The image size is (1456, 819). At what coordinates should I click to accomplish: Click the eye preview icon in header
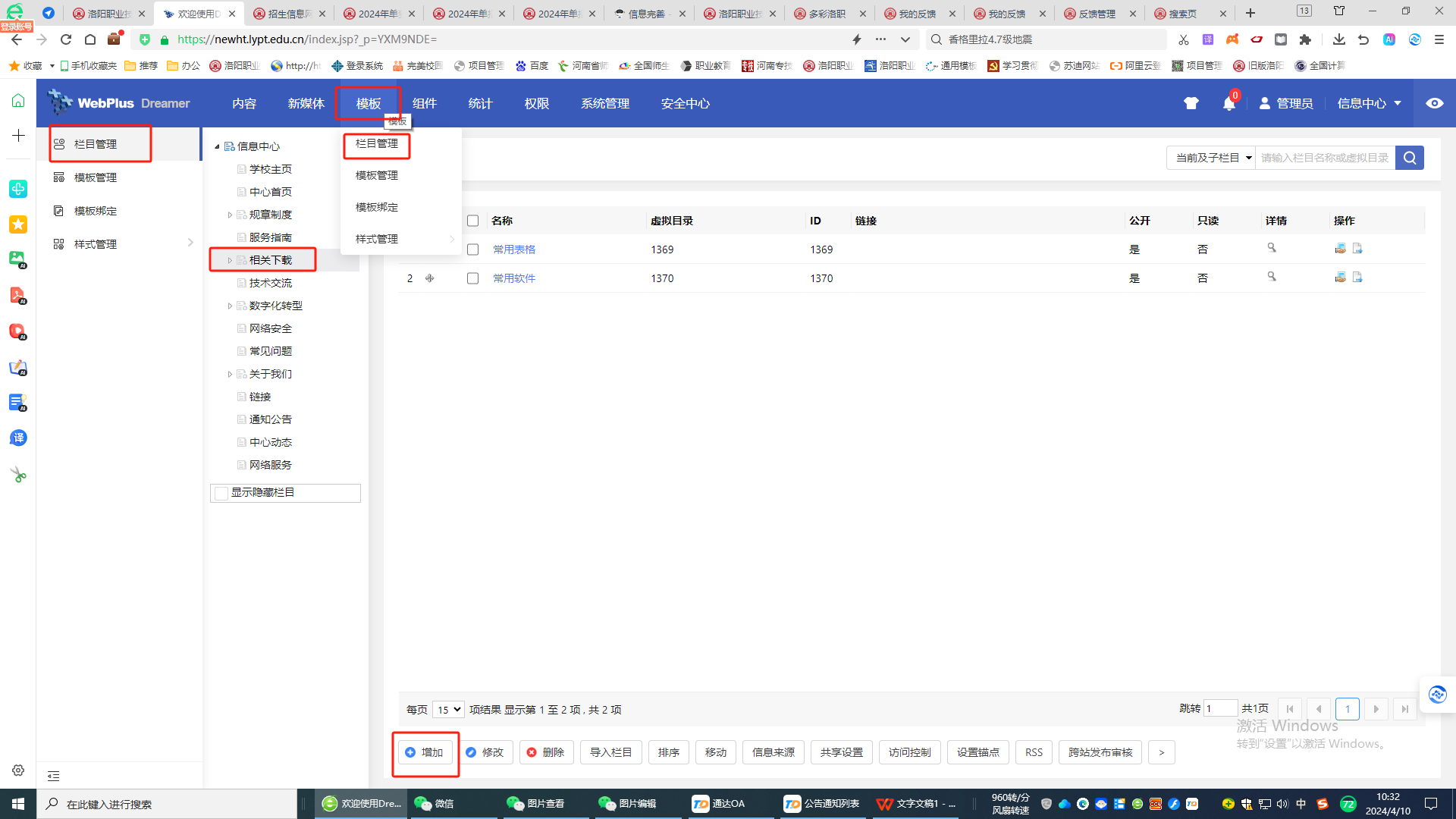pos(1434,104)
